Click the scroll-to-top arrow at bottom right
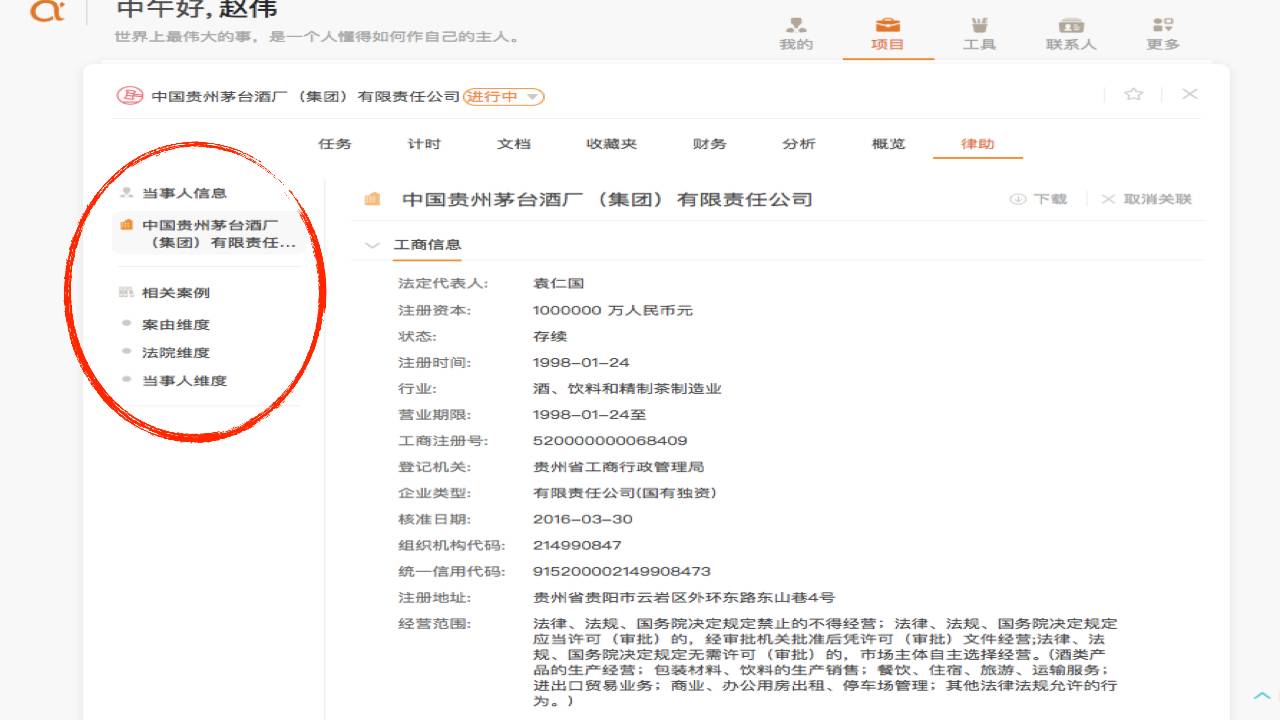Image resolution: width=1280 pixels, height=720 pixels. (x=1262, y=695)
